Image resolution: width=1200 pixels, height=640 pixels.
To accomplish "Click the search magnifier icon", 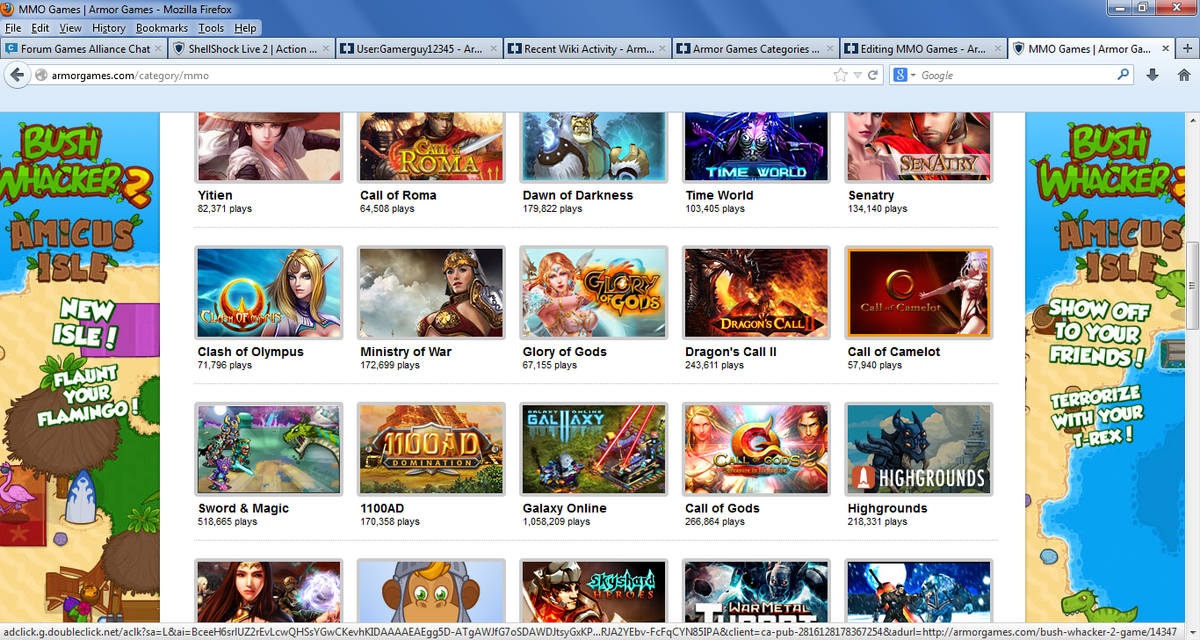I will 1123,75.
